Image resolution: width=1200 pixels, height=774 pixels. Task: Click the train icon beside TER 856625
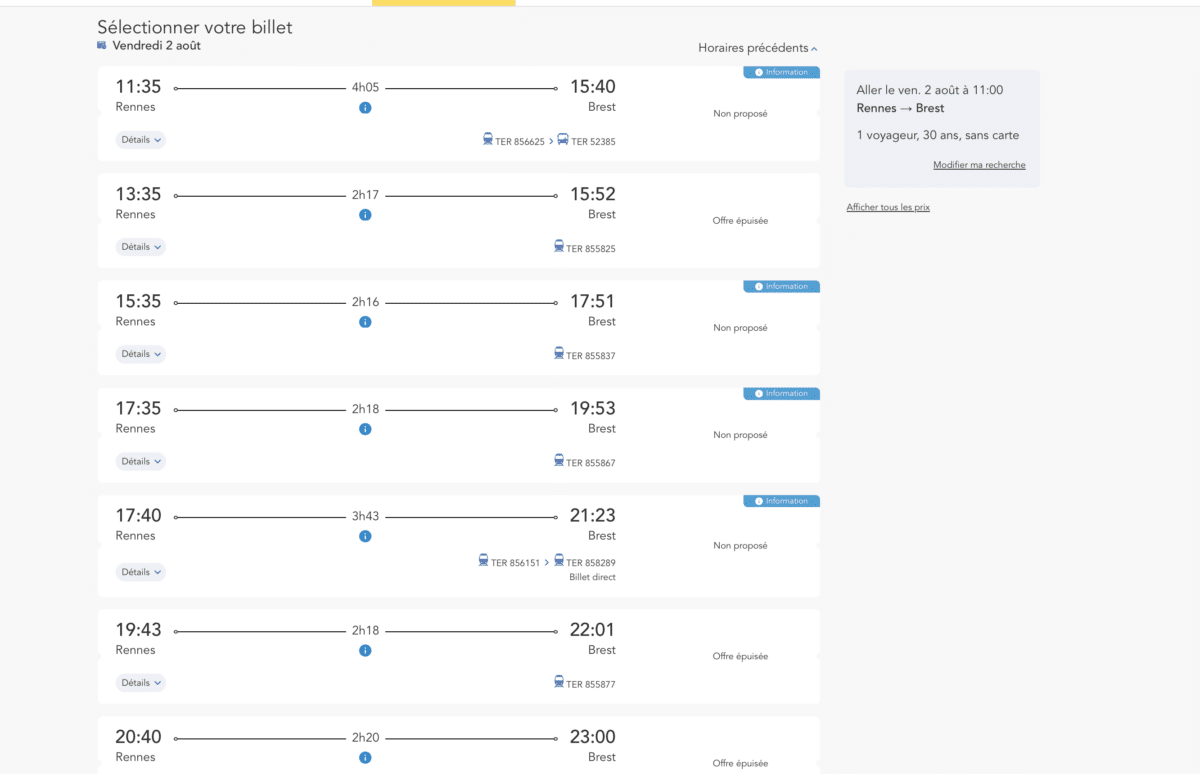(x=487, y=140)
